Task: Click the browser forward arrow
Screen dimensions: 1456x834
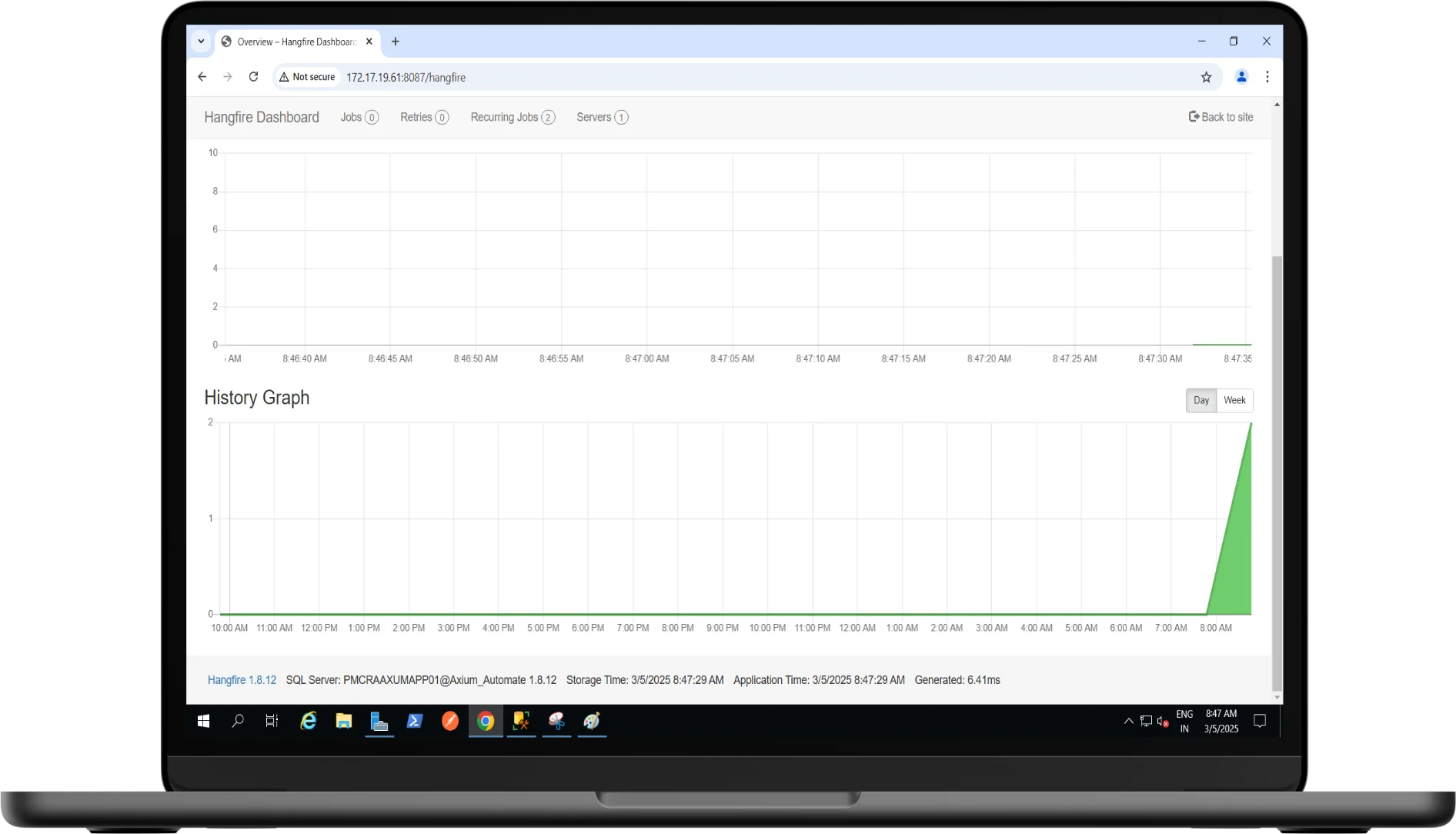Action: [228, 77]
